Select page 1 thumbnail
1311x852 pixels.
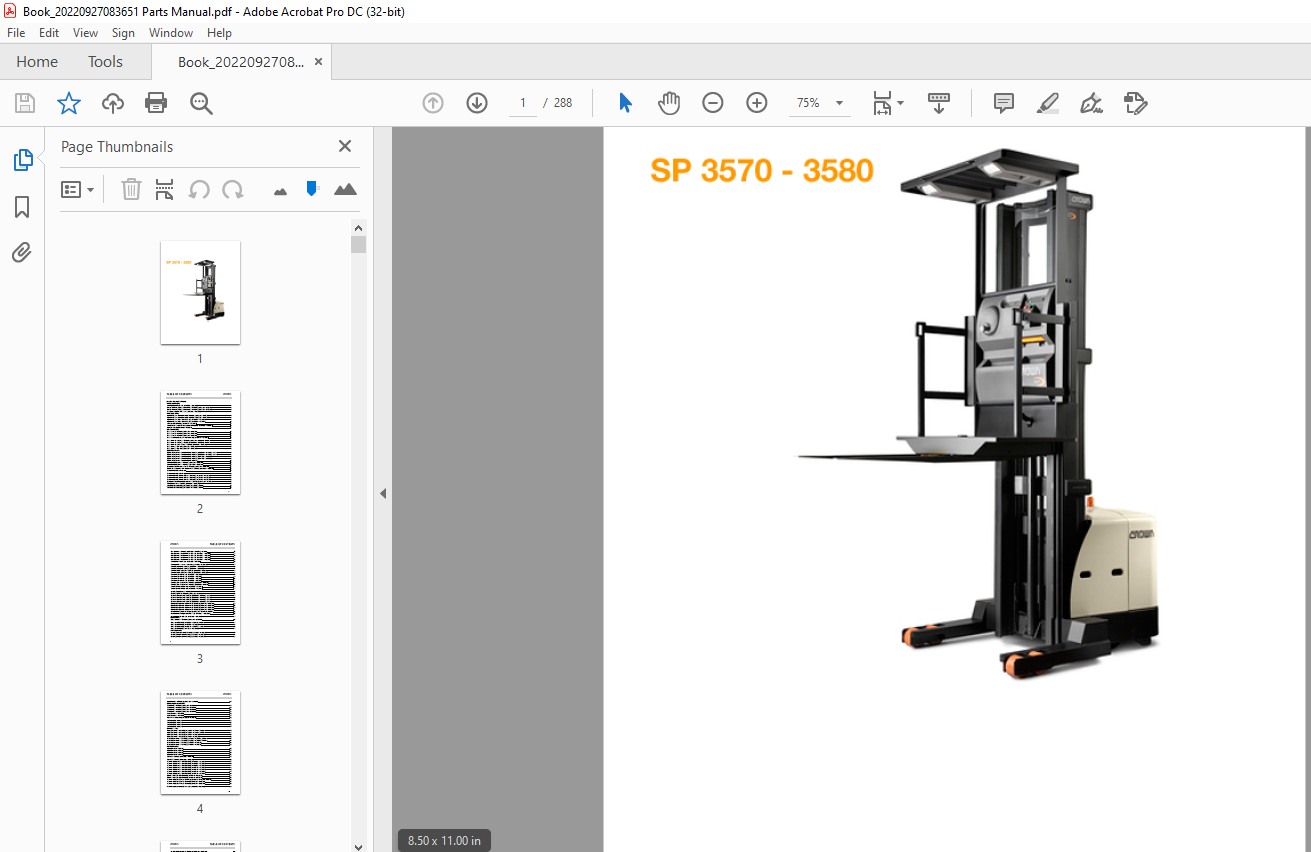click(x=200, y=292)
